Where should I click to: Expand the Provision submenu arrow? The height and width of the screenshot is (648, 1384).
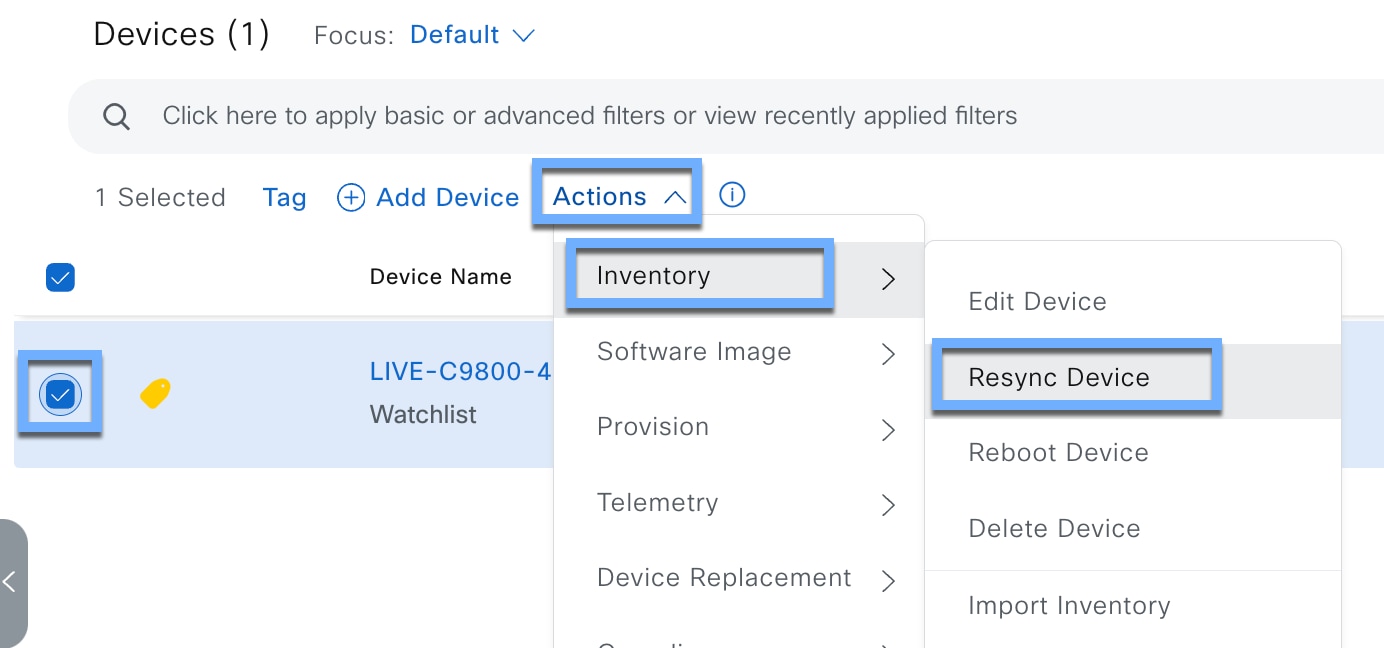coord(887,429)
